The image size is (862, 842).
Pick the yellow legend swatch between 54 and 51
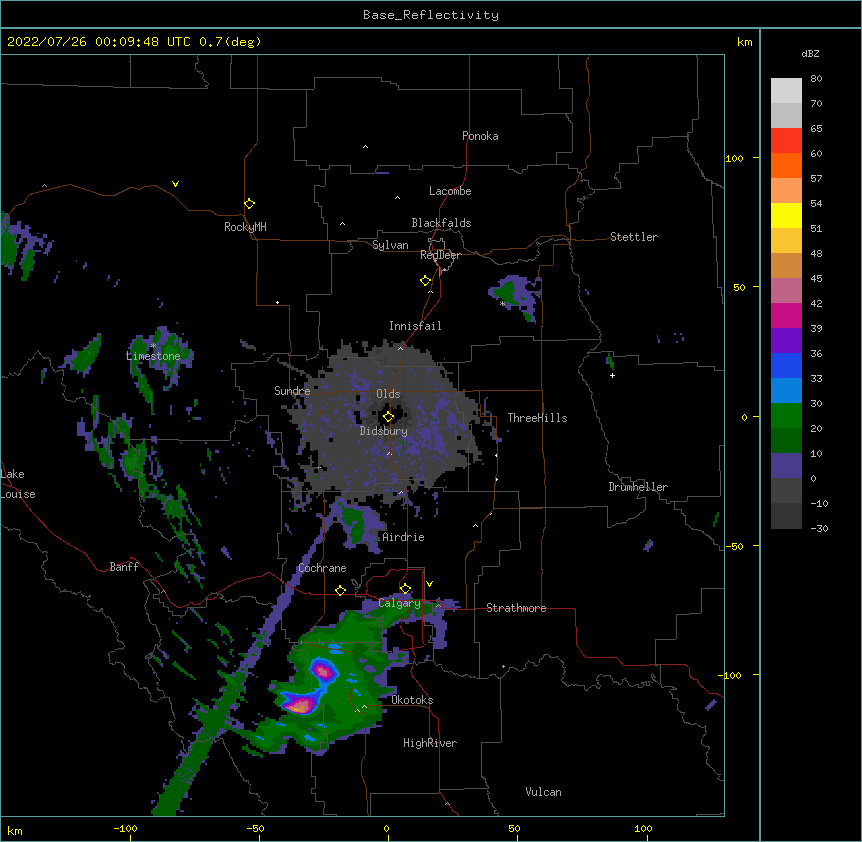point(786,215)
